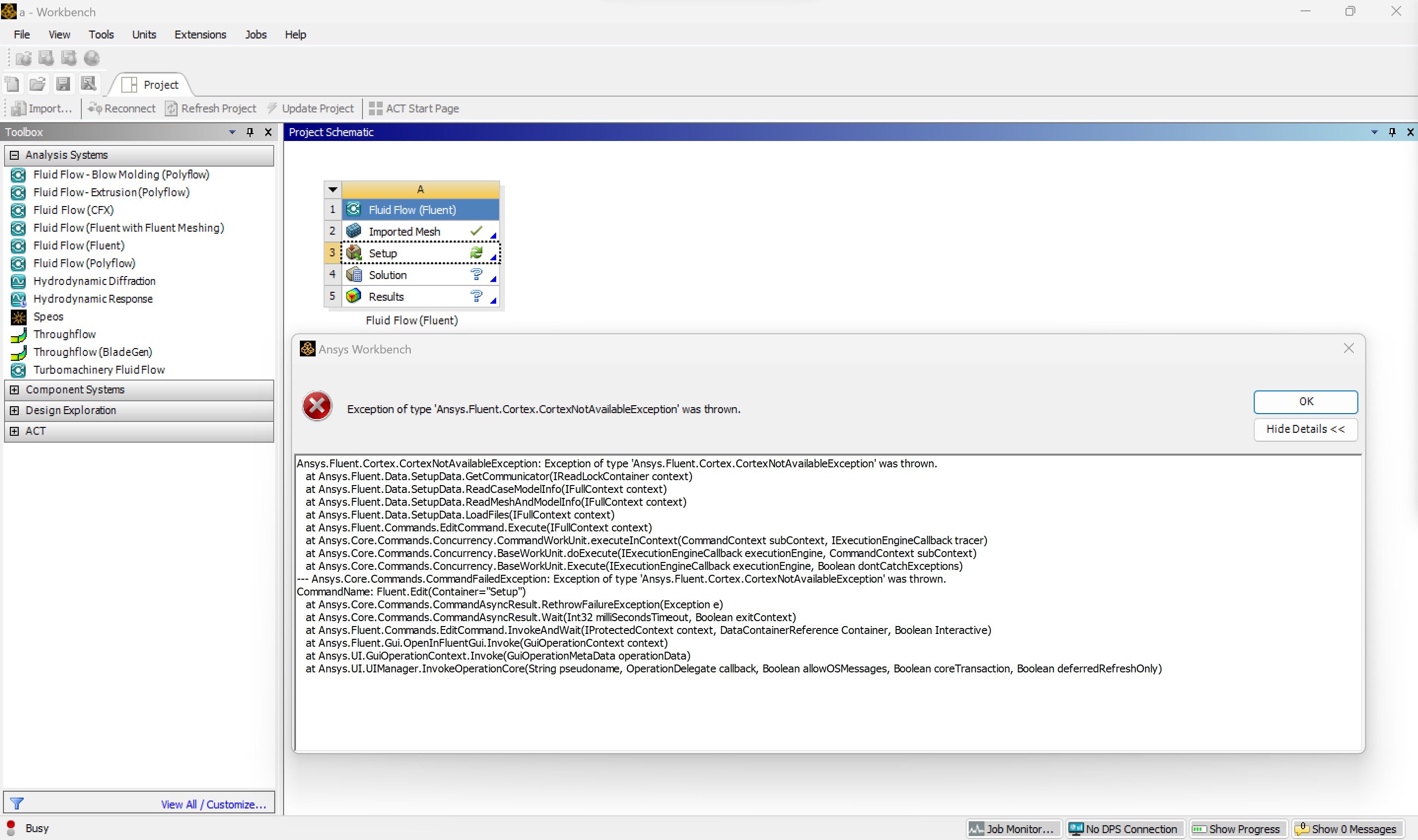Click the Solution cell icon
This screenshot has height=840, width=1418.
point(354,275)
